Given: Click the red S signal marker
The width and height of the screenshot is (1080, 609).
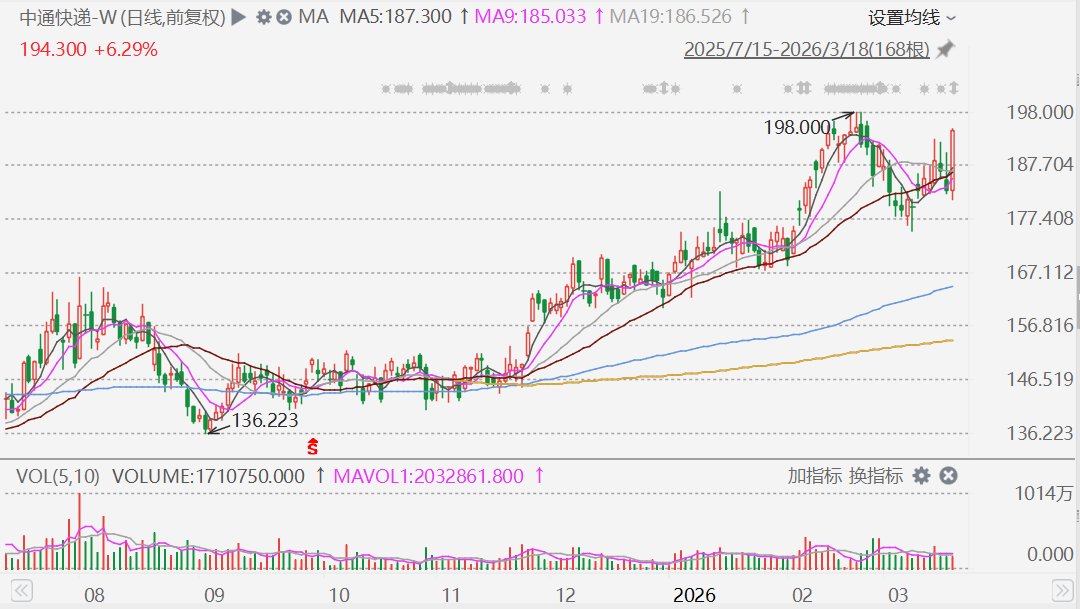Looking at the screenshot, I should 313,446.
